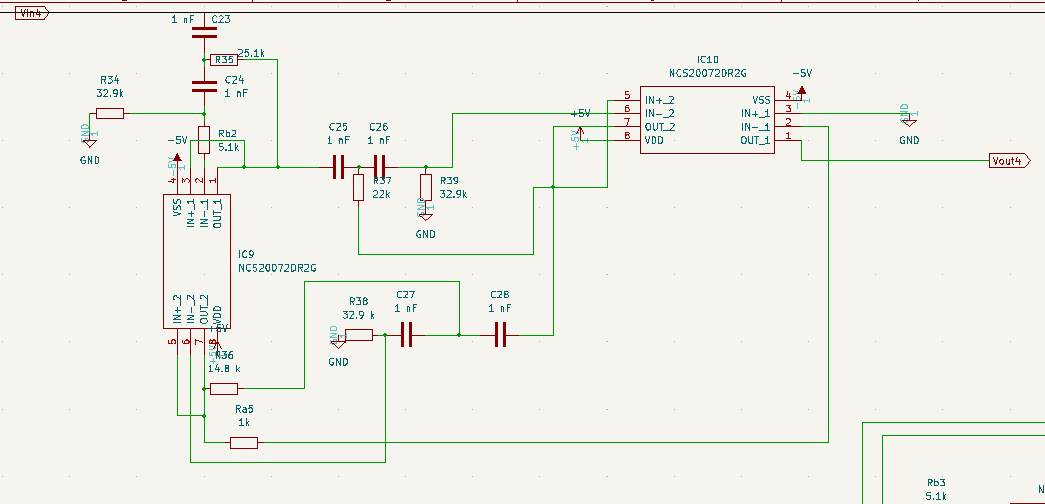
Task: Click capacitor C23 symbol
Action: [x=204, y=32]
